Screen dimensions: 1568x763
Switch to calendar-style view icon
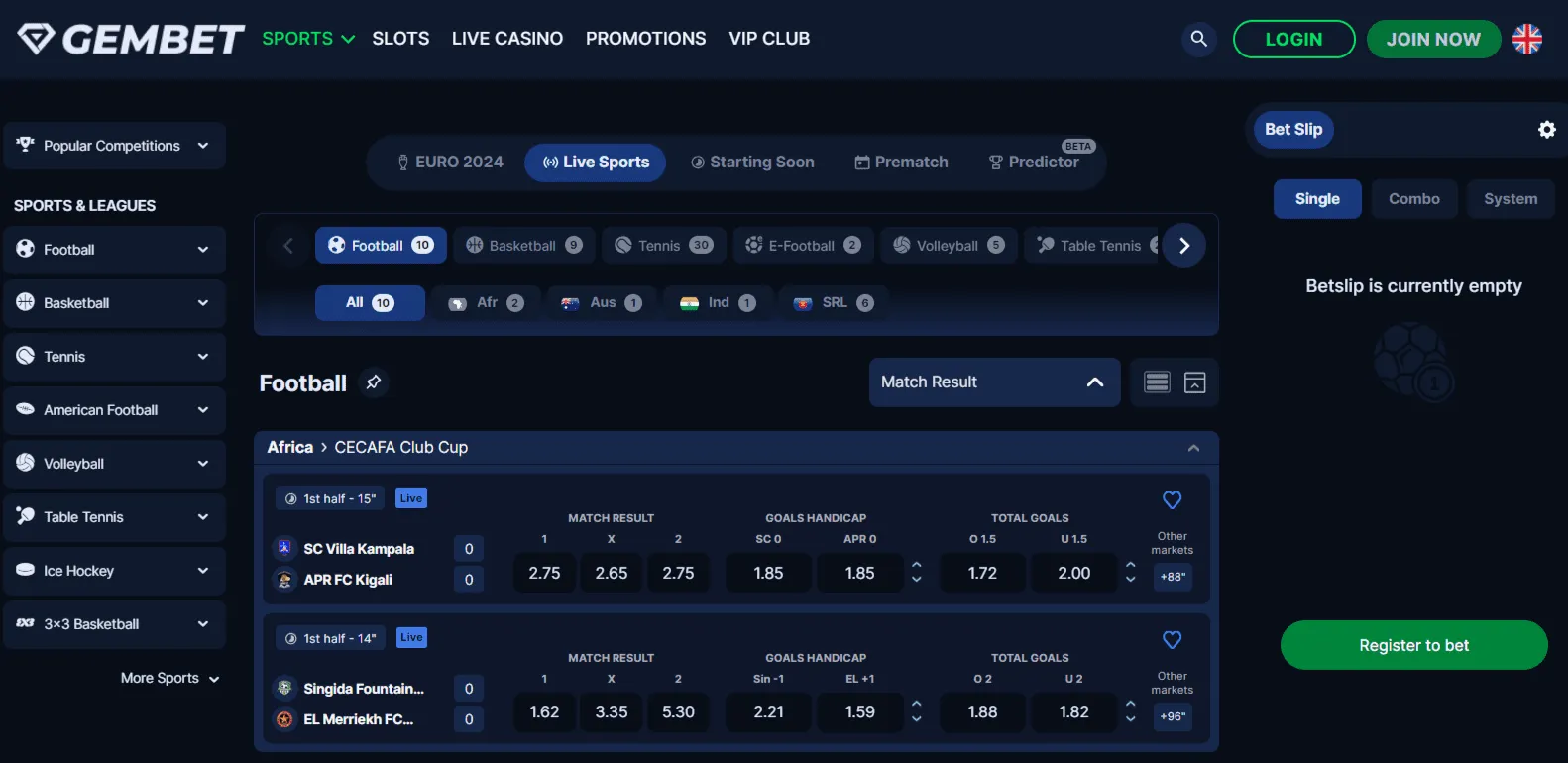pos(1195,382)
